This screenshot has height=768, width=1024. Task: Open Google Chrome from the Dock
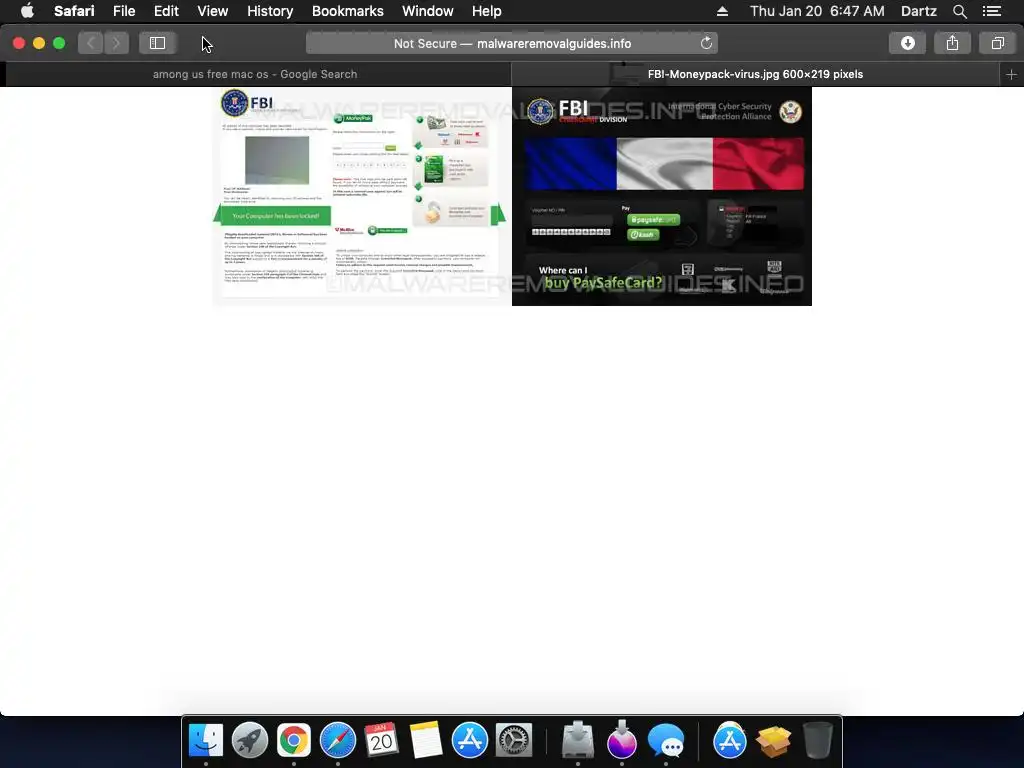tap(294, 741)
